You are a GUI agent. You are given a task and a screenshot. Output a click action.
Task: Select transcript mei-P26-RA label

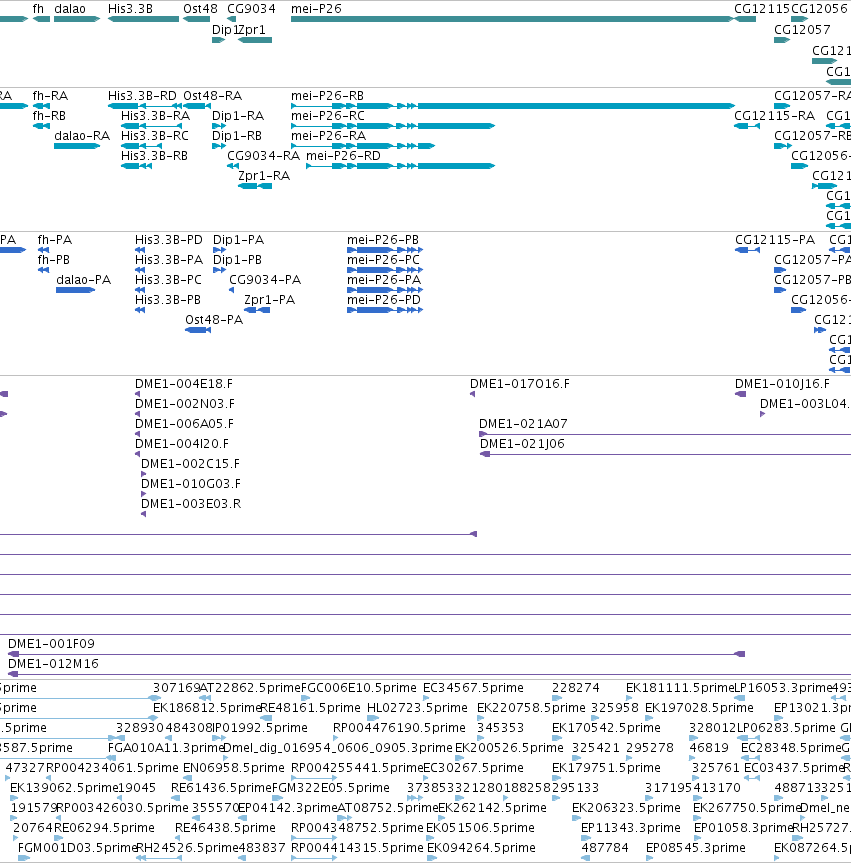point(328,135)
